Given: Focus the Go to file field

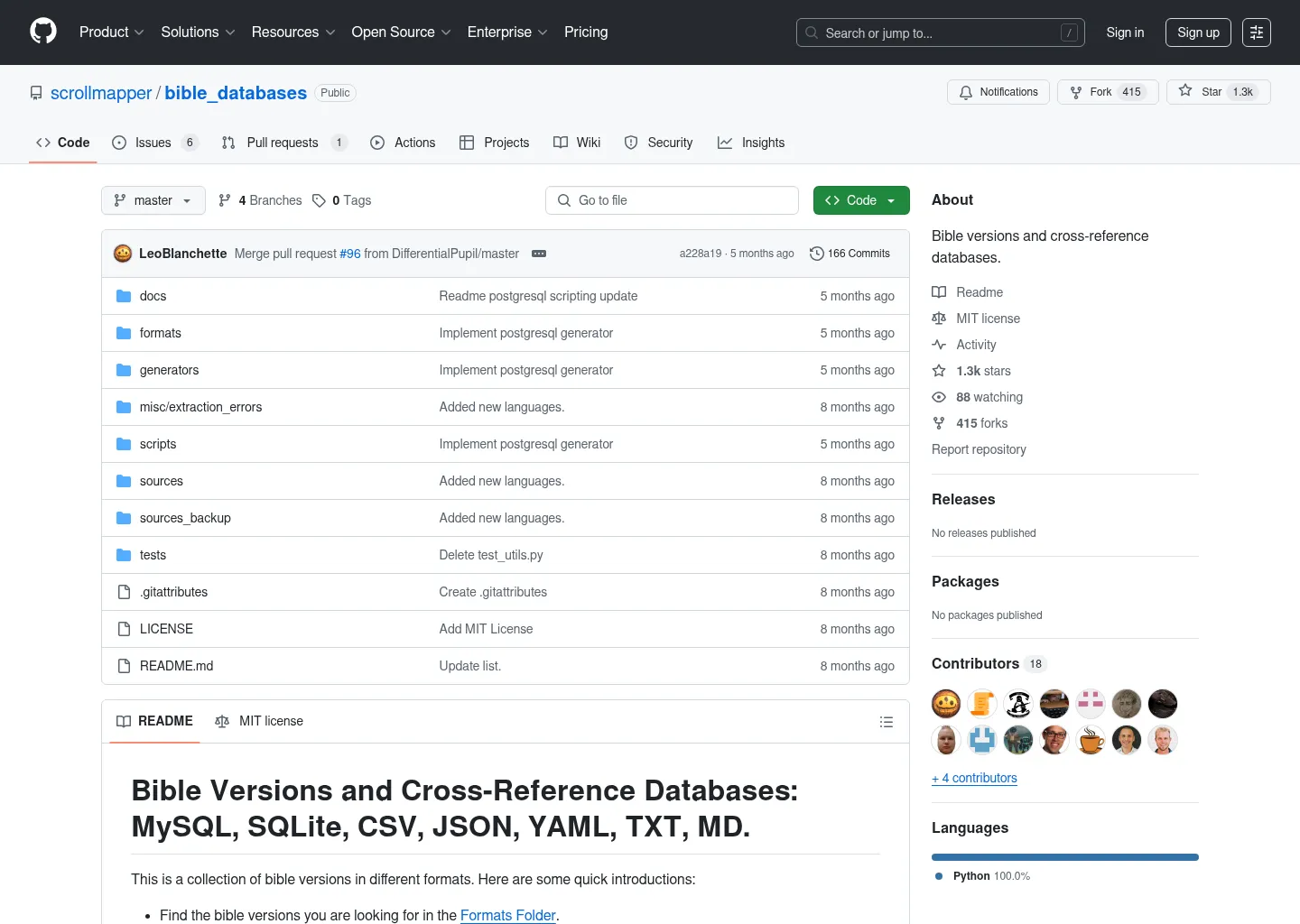Looking at the screenshot, I should [672, 200].
